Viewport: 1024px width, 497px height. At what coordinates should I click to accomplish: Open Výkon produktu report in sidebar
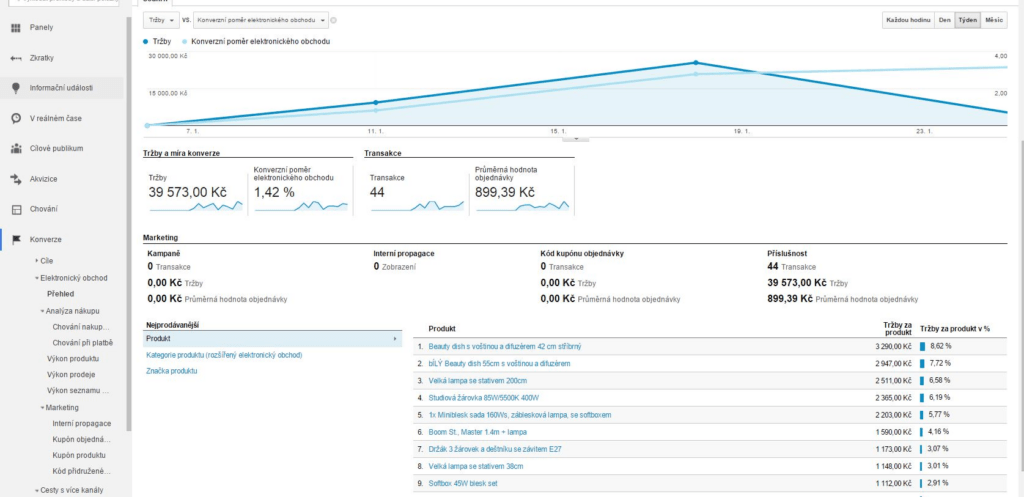point(72,358)
